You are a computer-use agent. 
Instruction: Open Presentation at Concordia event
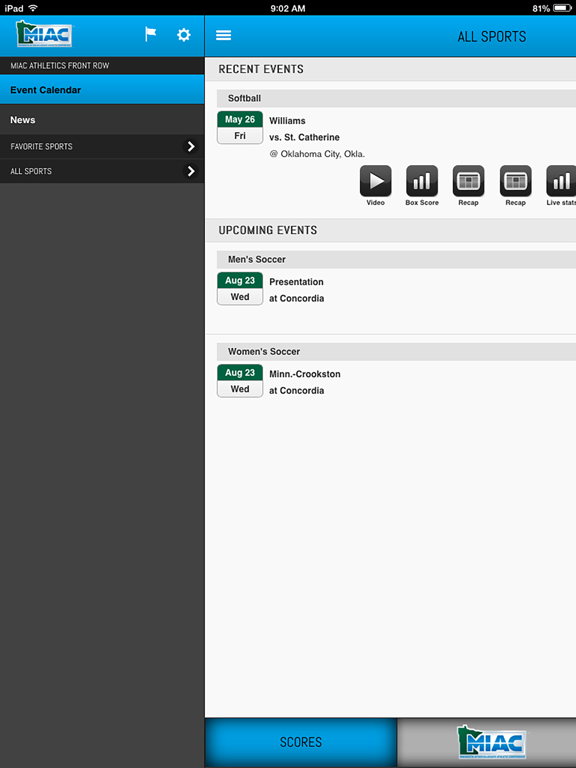point(296,290)
